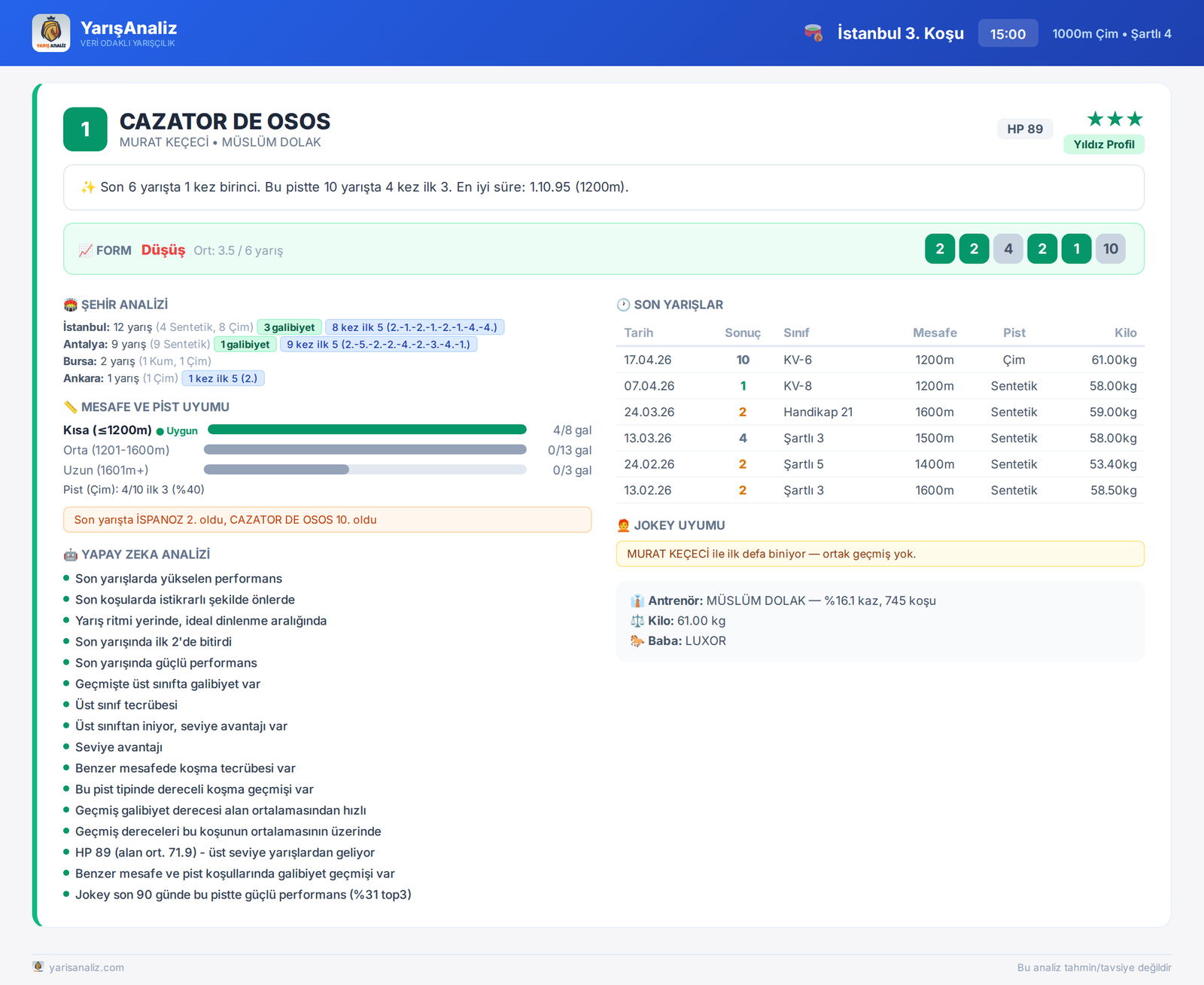Click the three green stars rating

click(x=1115, y=119)
